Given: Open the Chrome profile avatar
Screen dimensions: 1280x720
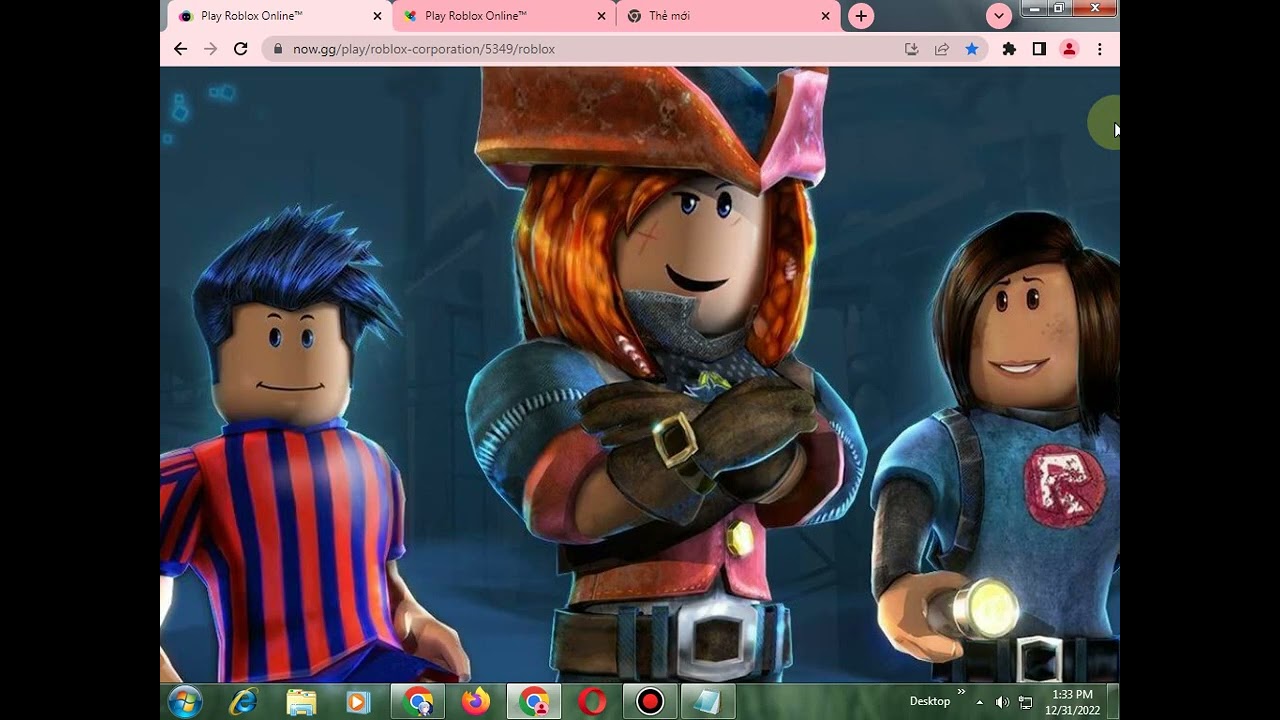Looking at the screenshot, I should [x=1069, y=49].
